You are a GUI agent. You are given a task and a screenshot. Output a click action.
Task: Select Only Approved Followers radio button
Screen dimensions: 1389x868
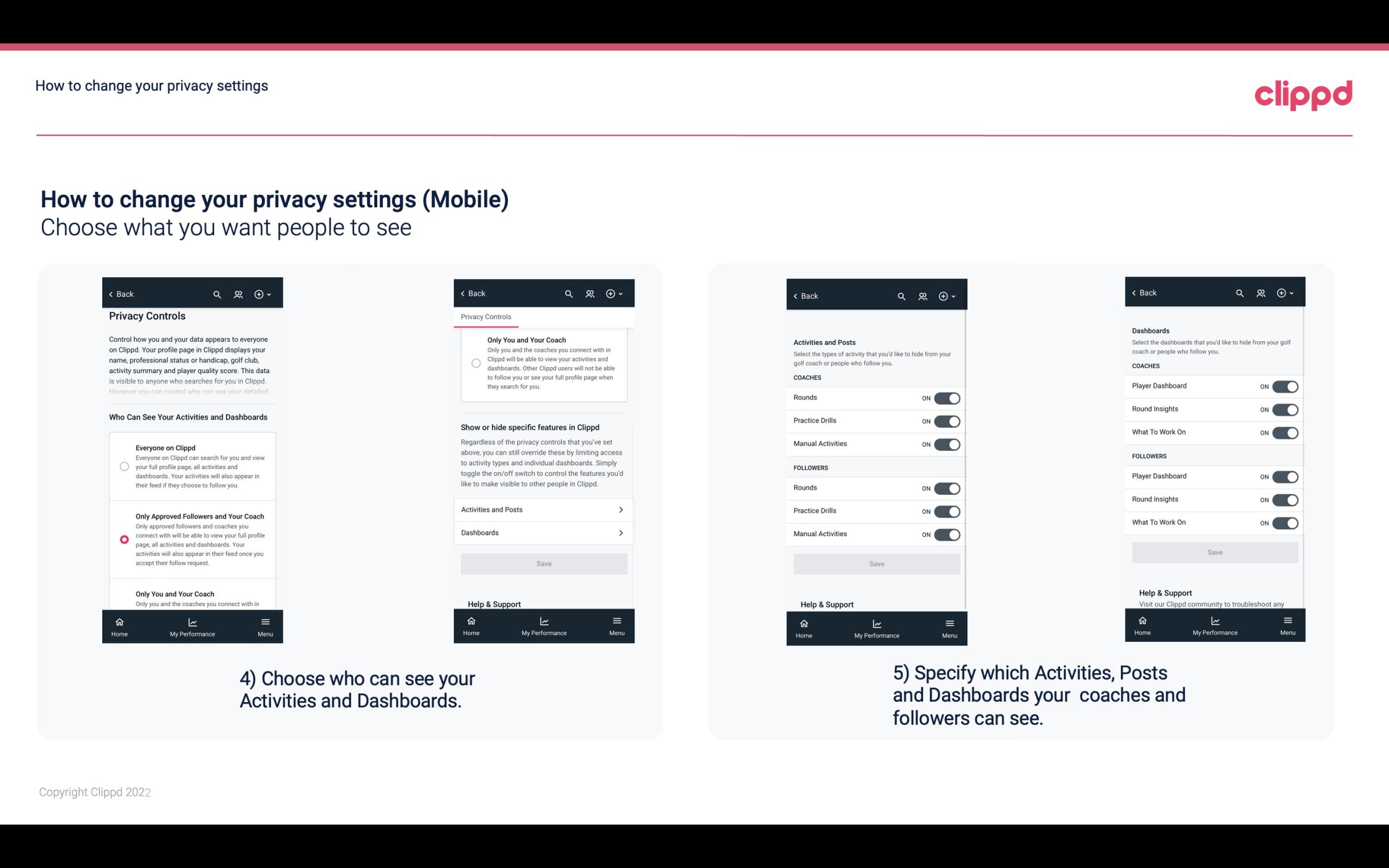pyautogui.click(x=123, y=539)
